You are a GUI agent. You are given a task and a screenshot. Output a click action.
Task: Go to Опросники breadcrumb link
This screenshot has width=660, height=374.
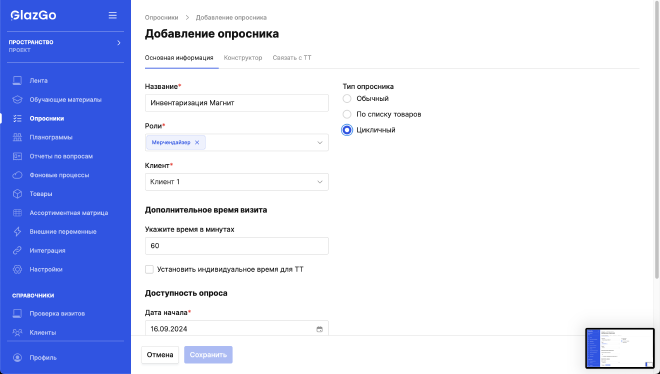click(x=161, y=18)
